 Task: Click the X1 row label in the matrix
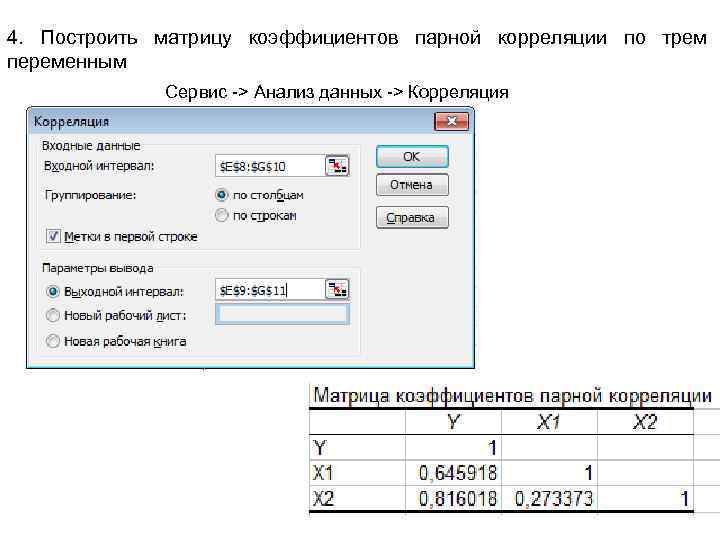click(x=323, y=473)
